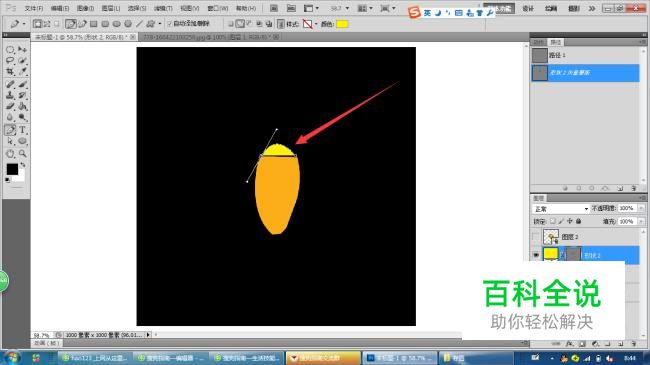Launch Bridge from application bar

[x=274, y=8]
